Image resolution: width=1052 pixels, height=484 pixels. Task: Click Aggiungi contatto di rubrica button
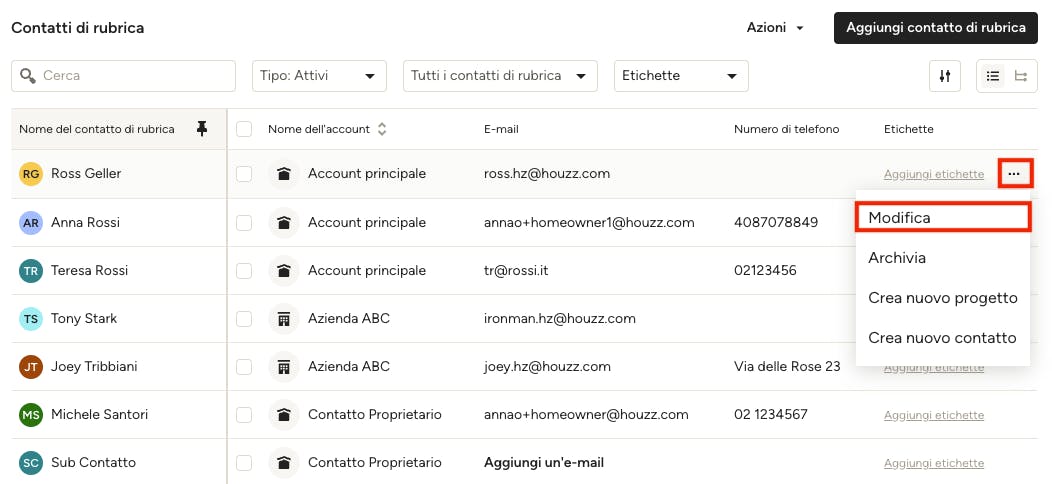tap(936, 28)
